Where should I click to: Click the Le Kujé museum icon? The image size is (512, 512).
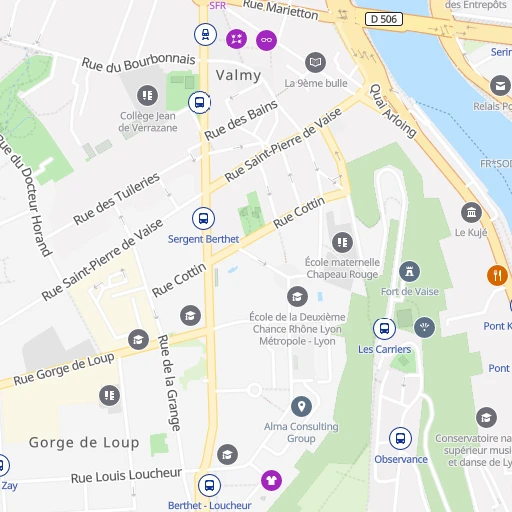pyautogui.click(x=471, y=213)
